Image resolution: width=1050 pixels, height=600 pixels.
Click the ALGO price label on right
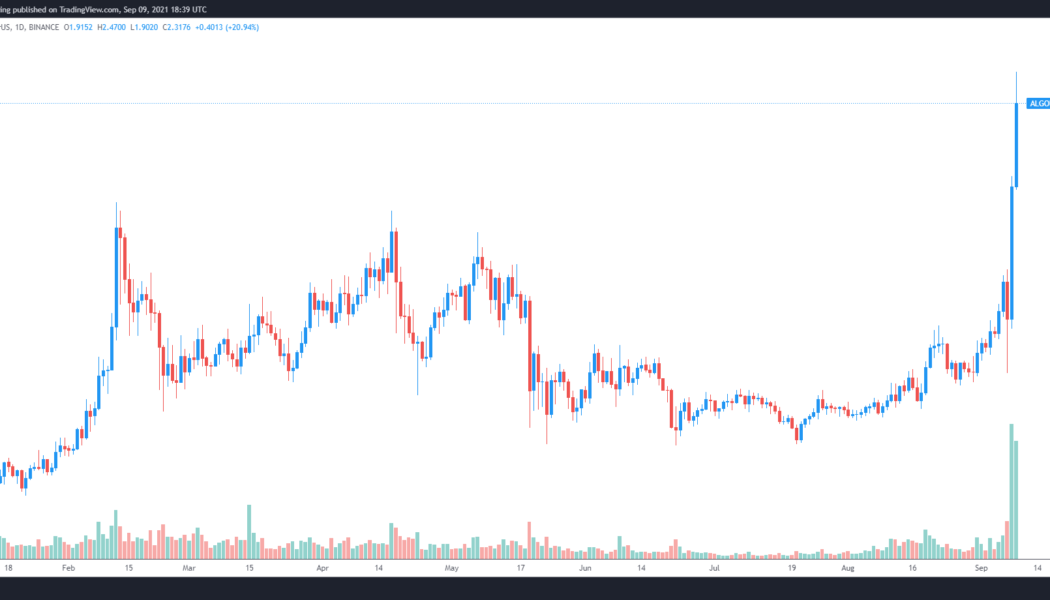(x=1038, y=103)
